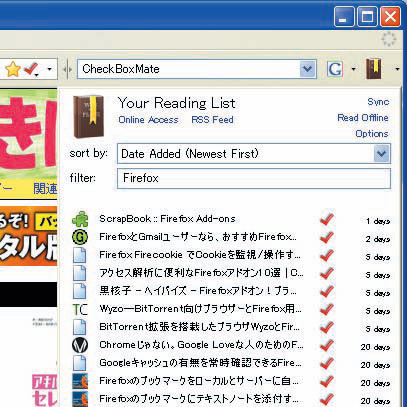Click blue icon of ブックマークをローカル entry
Viewport: 407px width, 407px height.
[80, 381]
